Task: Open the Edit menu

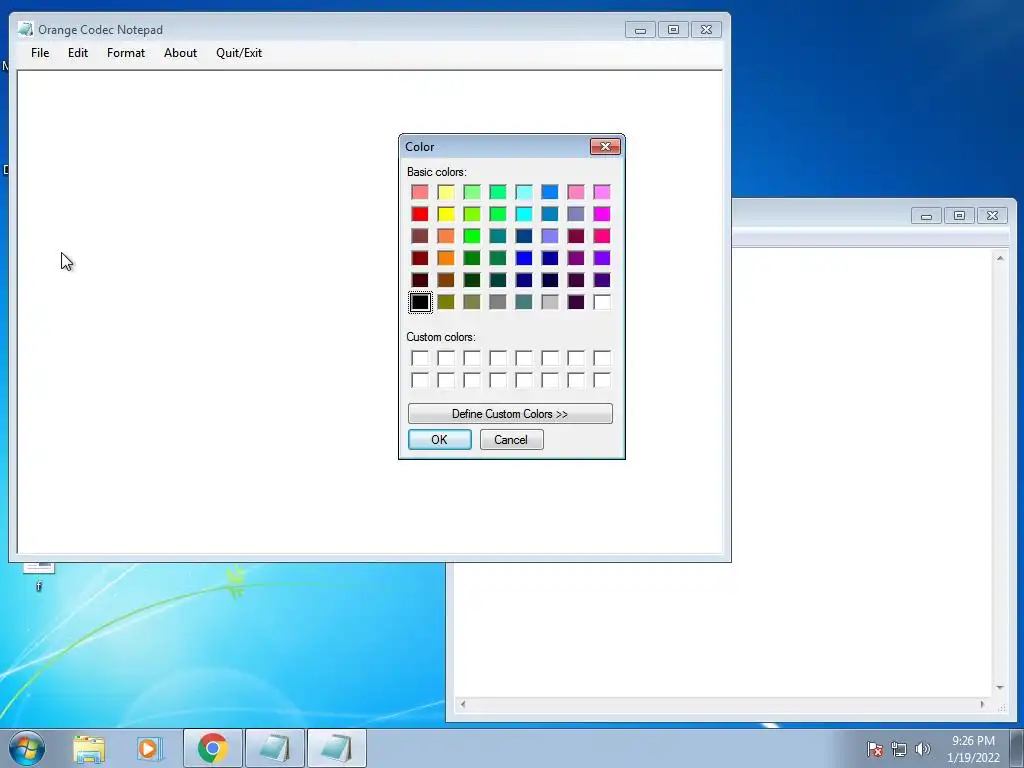Action: pyautogui.click(x=78, y=53)
